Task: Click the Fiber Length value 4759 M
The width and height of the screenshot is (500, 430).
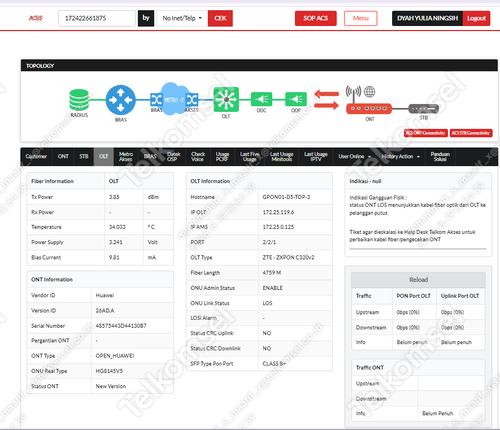Action: [272, 273]
